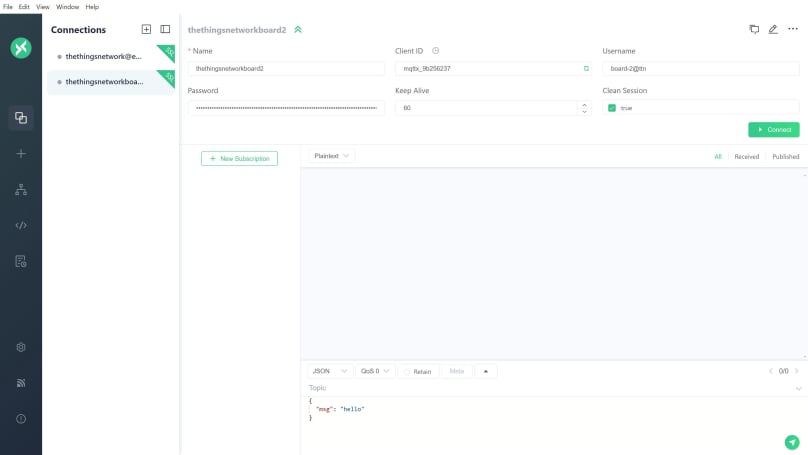Click the Keep Alive input field
Screen dimensions: 808x455
[x=493, y=108]
